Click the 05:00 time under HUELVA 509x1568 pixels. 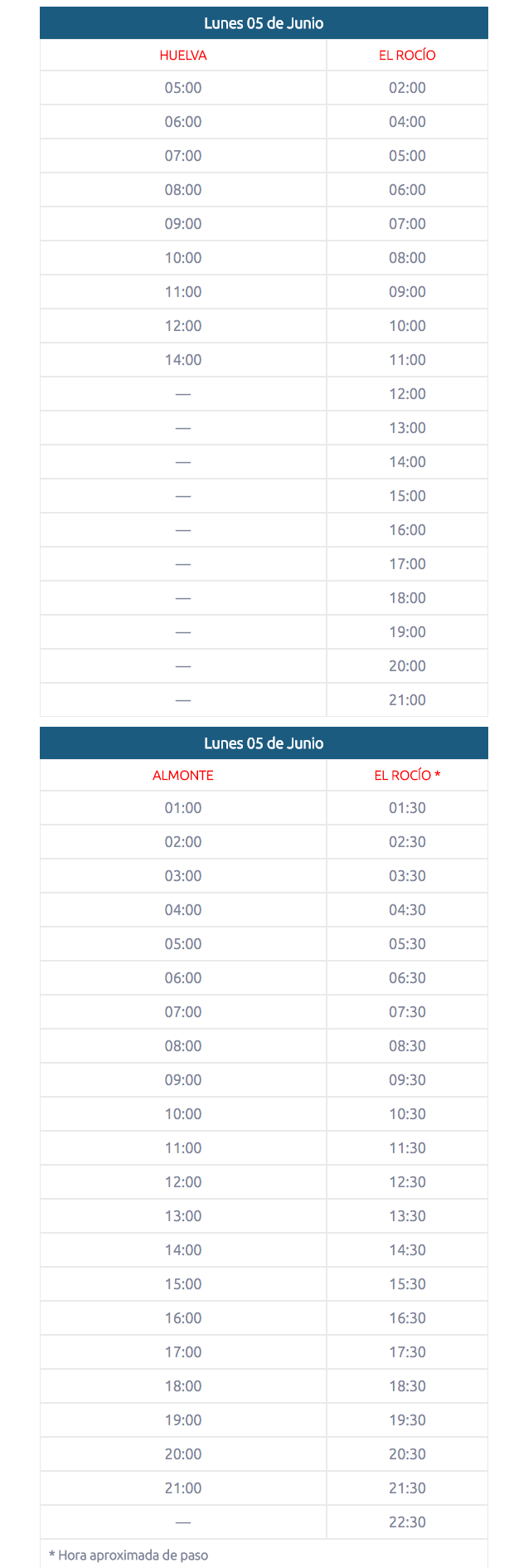click(x=183, y=88)
